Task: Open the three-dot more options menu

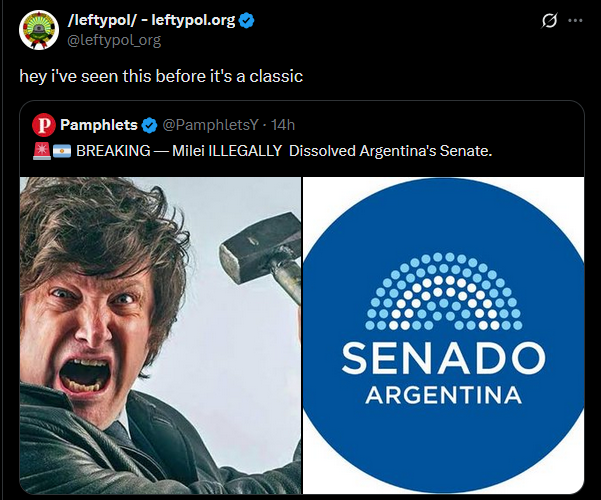Action: click(575, 21)
